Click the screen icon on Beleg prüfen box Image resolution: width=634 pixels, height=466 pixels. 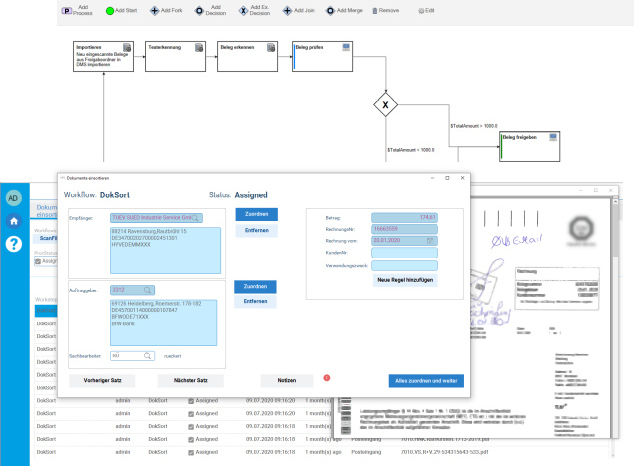(x=346, y=47)
